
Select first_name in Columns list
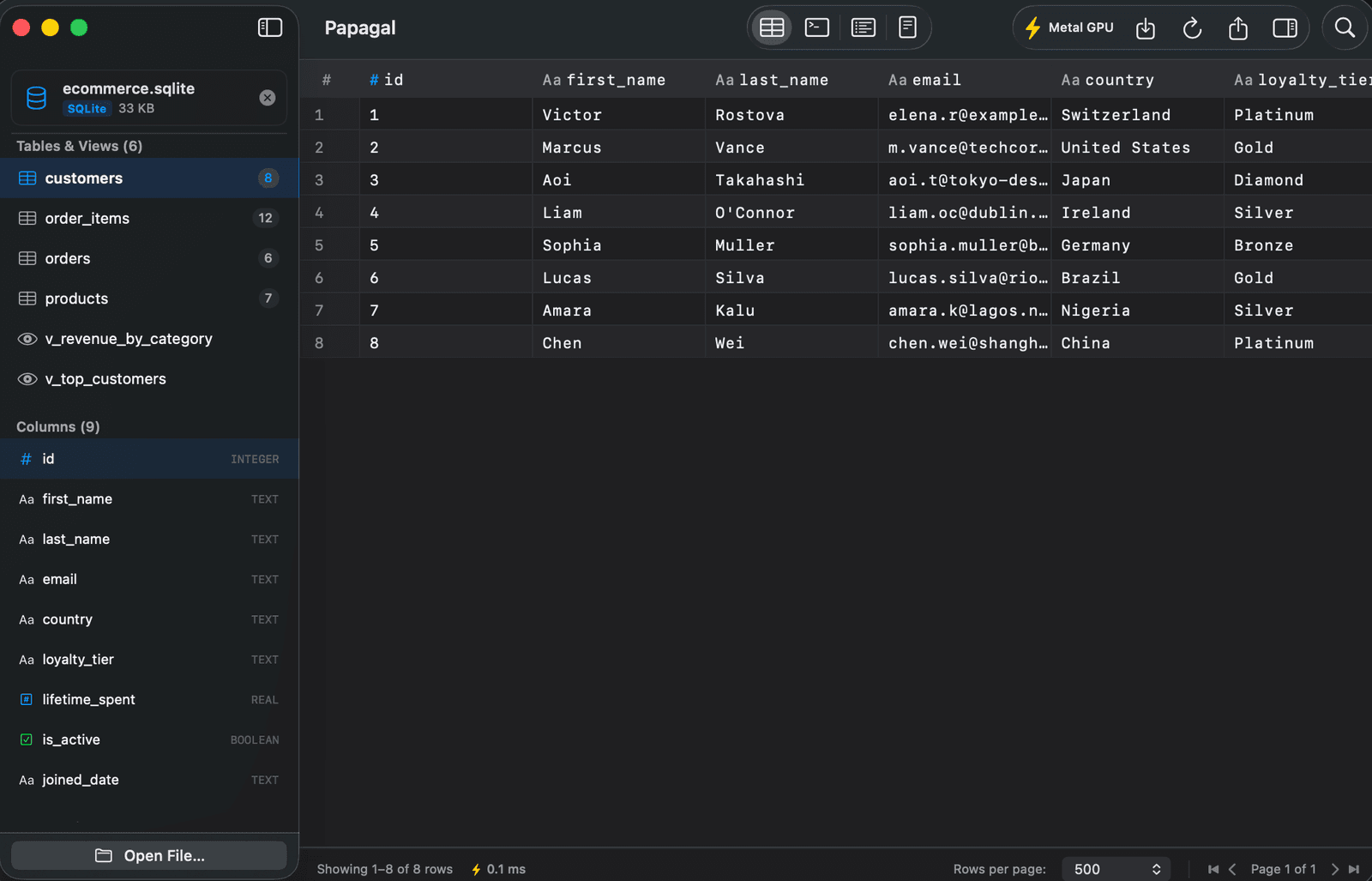(x=149, y=499)
